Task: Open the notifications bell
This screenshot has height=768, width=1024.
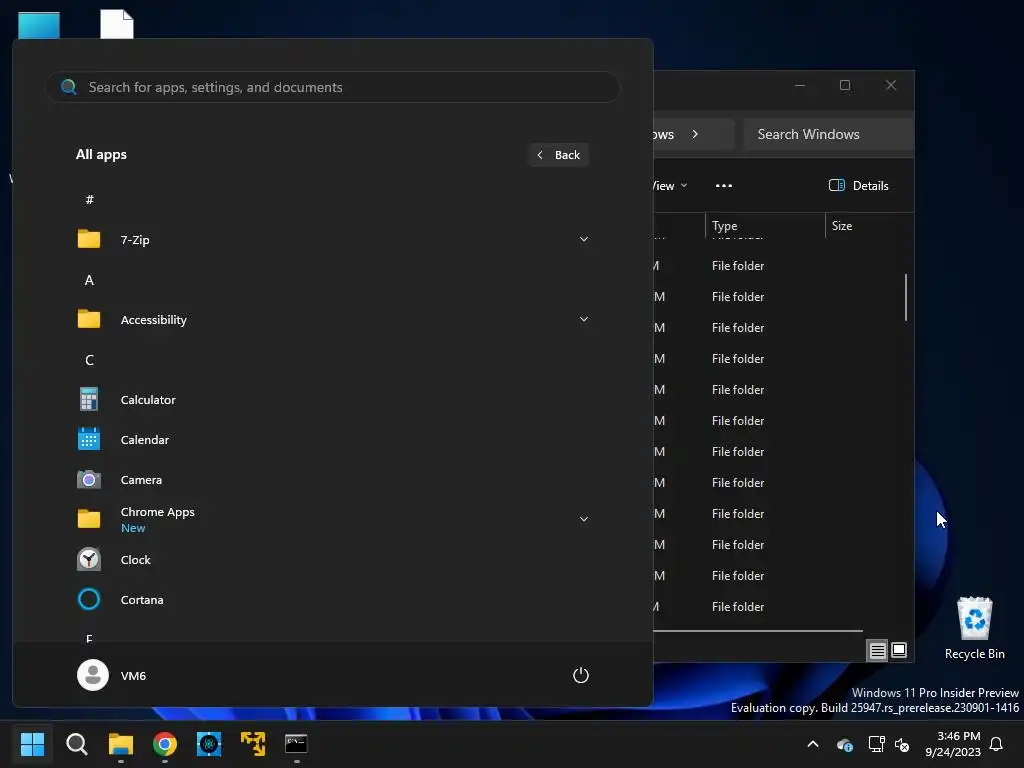Action: tap(997, 744)
